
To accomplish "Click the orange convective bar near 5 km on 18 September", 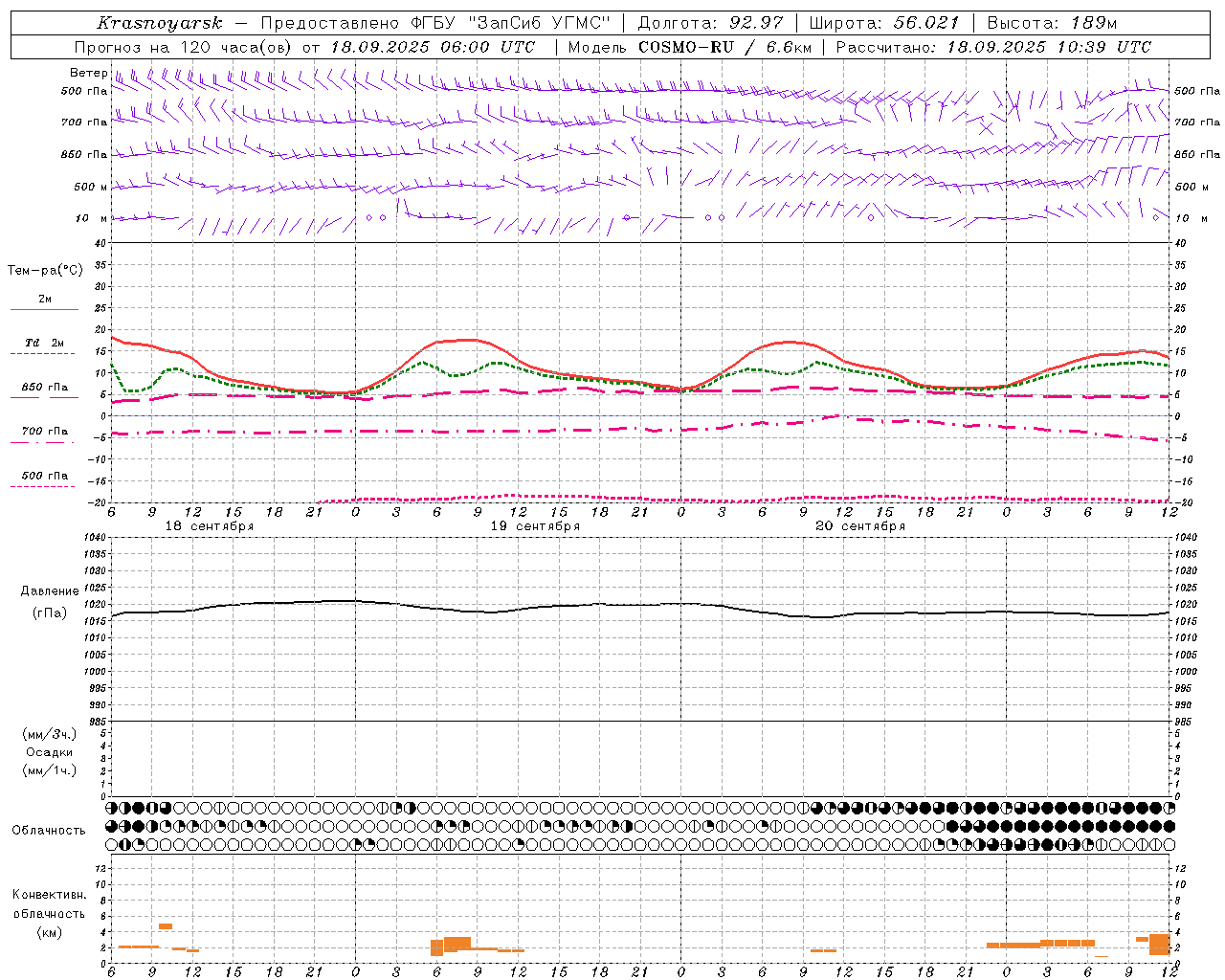I will point(166,926).
